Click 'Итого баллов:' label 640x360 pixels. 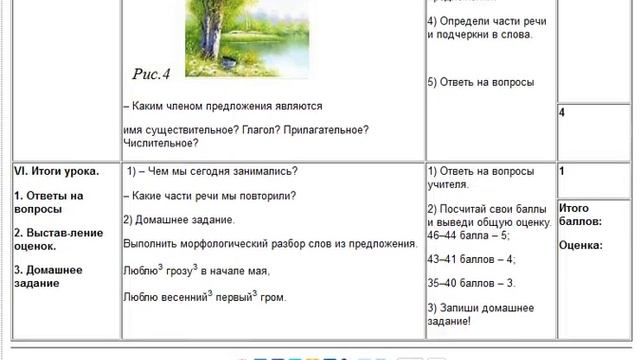point(580,215)
